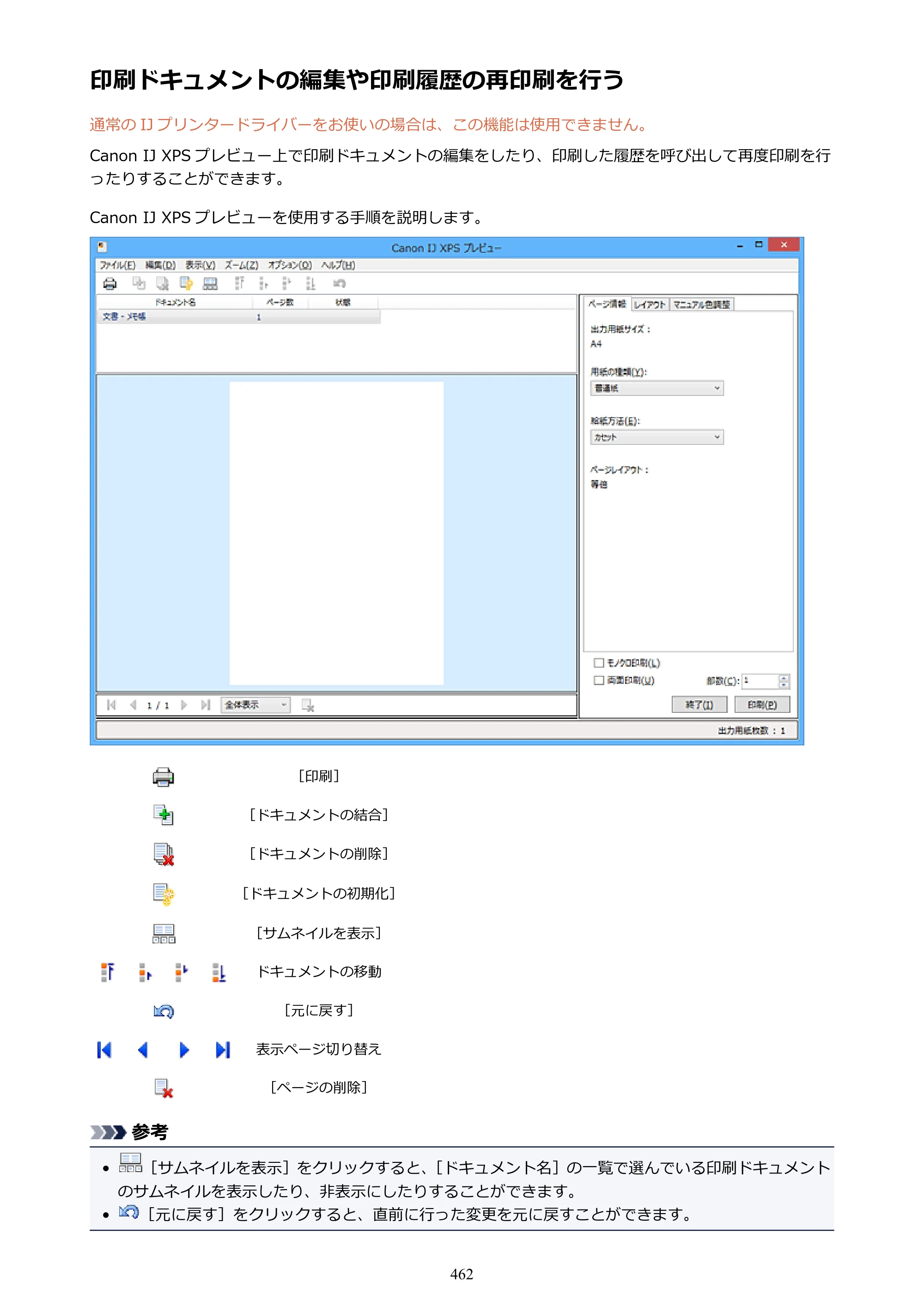This screenshot has height=1307, width=924.
Task: Click the ページ数 column header
Action: click(x=280, y=302)
